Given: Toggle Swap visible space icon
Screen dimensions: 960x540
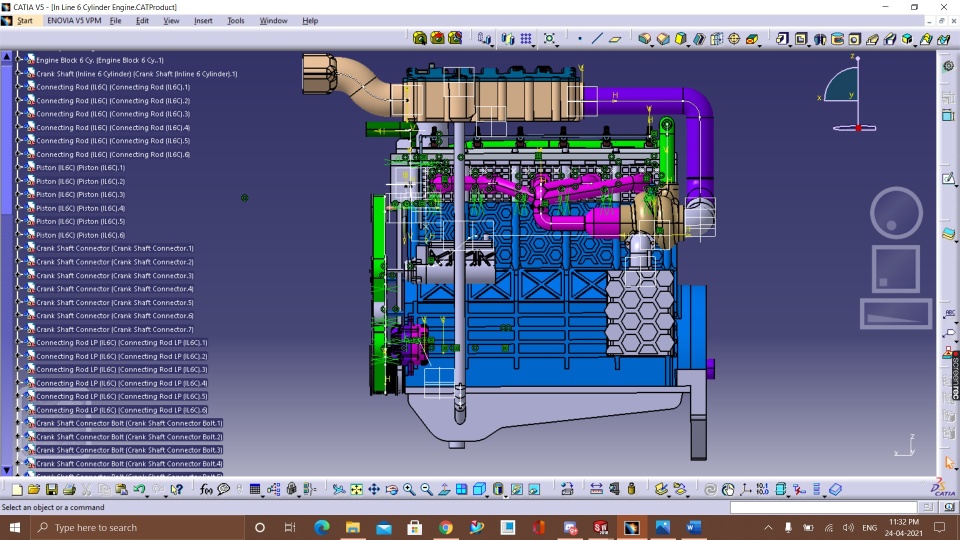Looking at the screenshot, I should [x=533, y=490].
